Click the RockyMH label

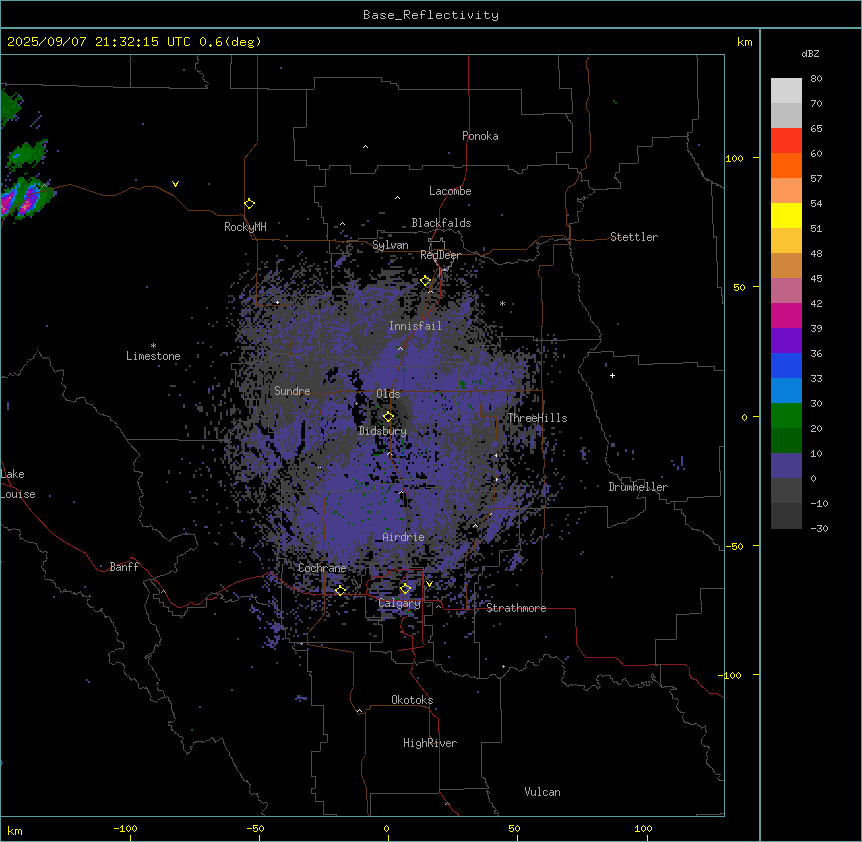coord(245,227)
